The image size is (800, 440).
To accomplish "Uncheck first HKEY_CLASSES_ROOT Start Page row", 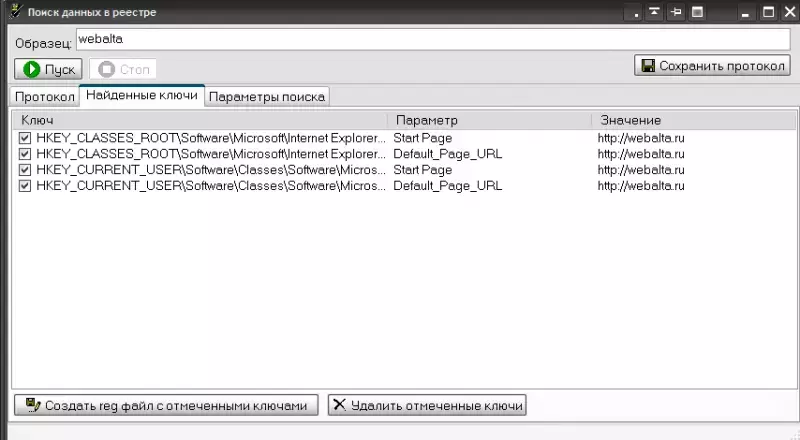I will (24, 138).
